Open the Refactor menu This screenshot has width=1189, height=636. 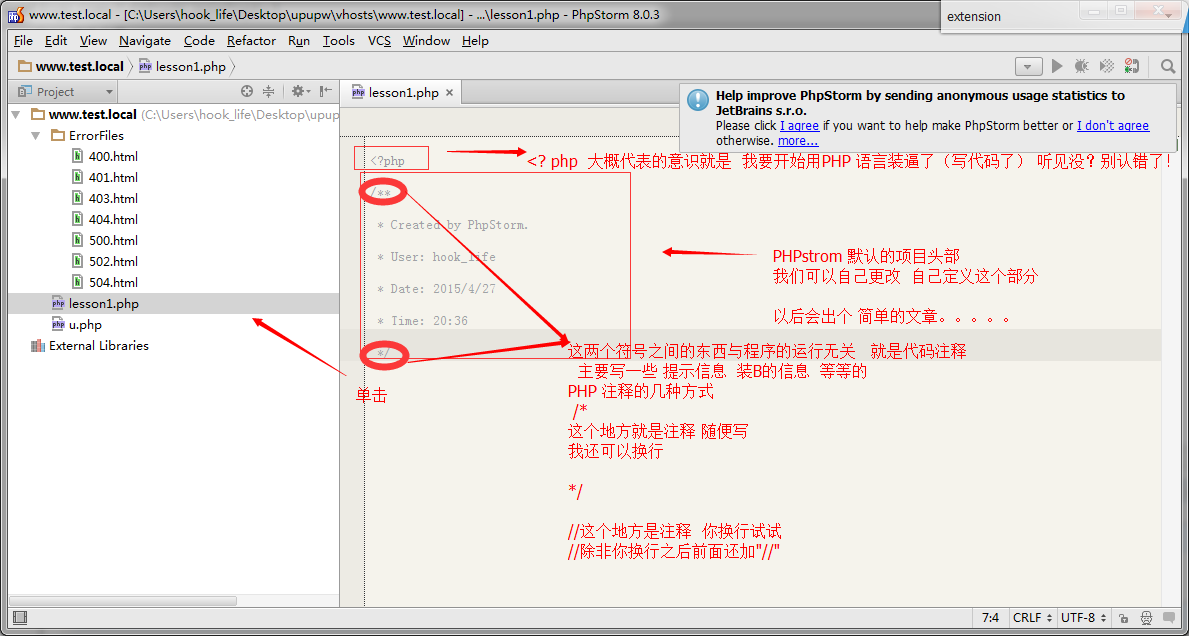tap(251, 41)
